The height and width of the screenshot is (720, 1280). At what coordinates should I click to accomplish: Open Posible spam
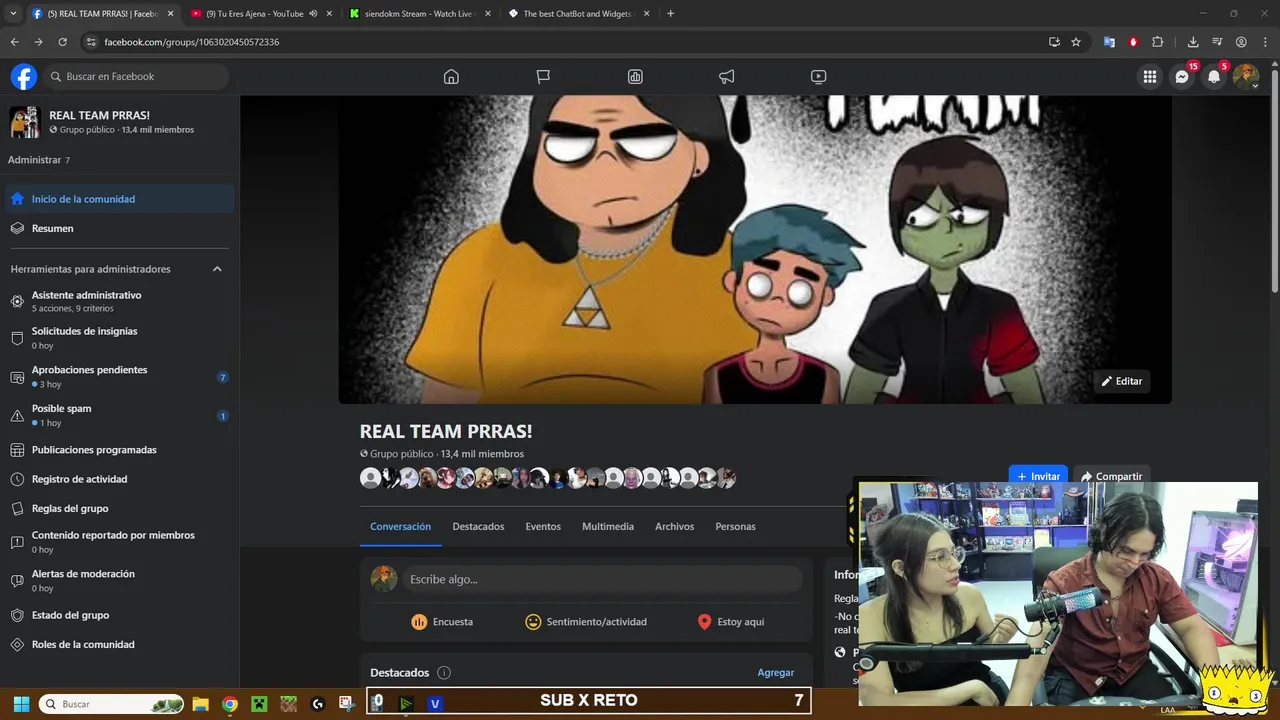[x=119, y=415]
